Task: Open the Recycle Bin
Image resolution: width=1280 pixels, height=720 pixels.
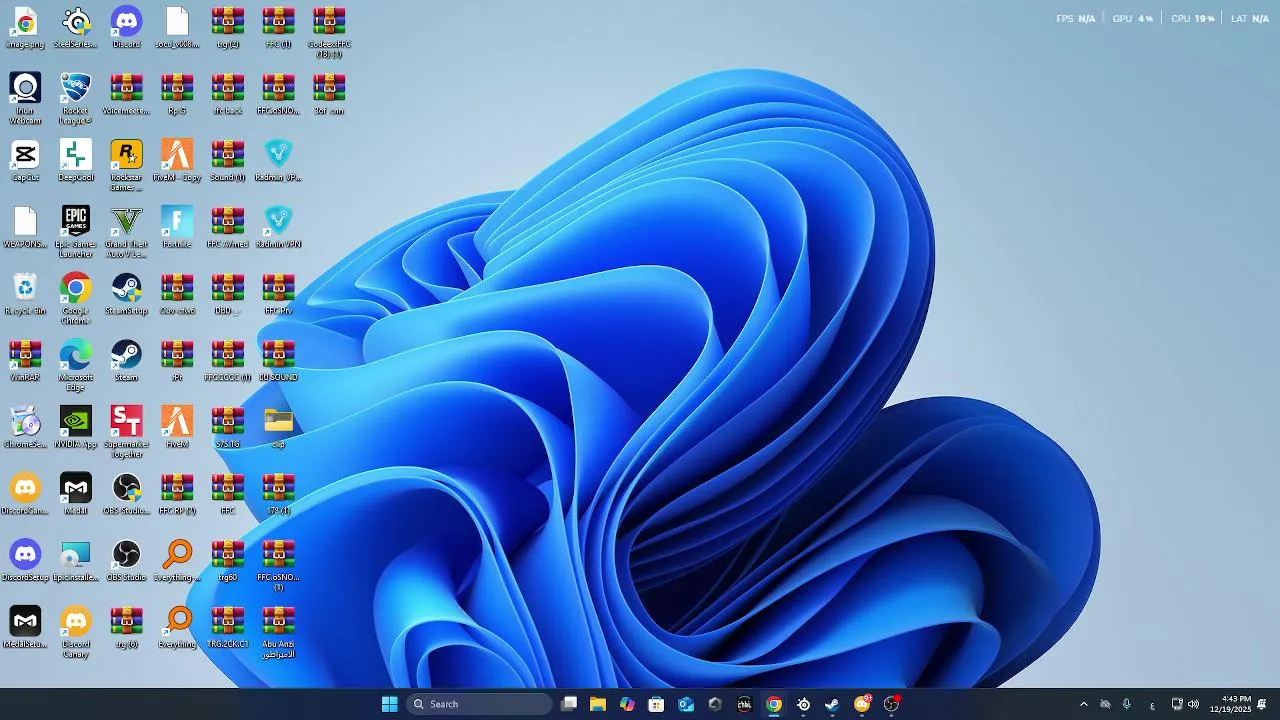Action: coord(25,294)
